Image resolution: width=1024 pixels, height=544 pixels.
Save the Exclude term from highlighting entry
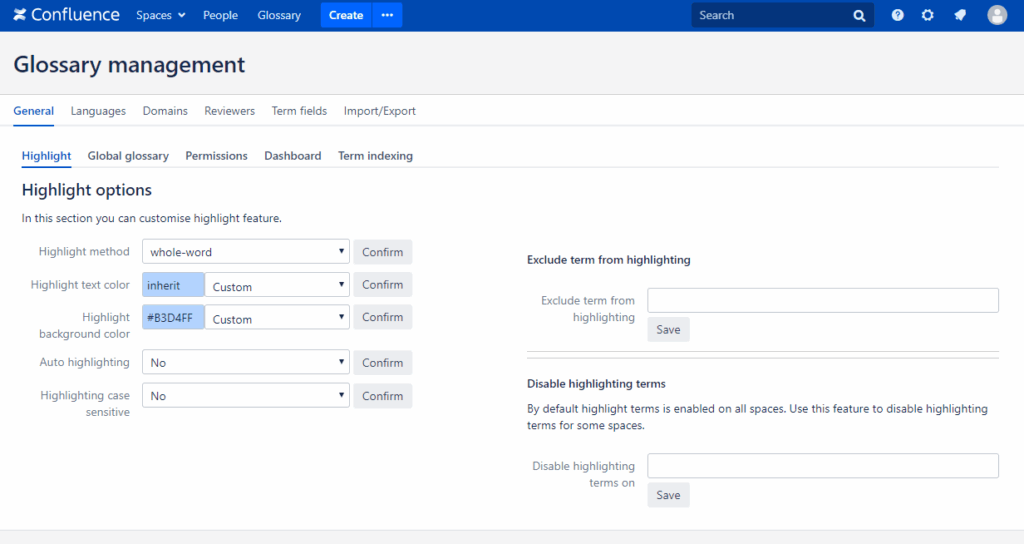668,330
